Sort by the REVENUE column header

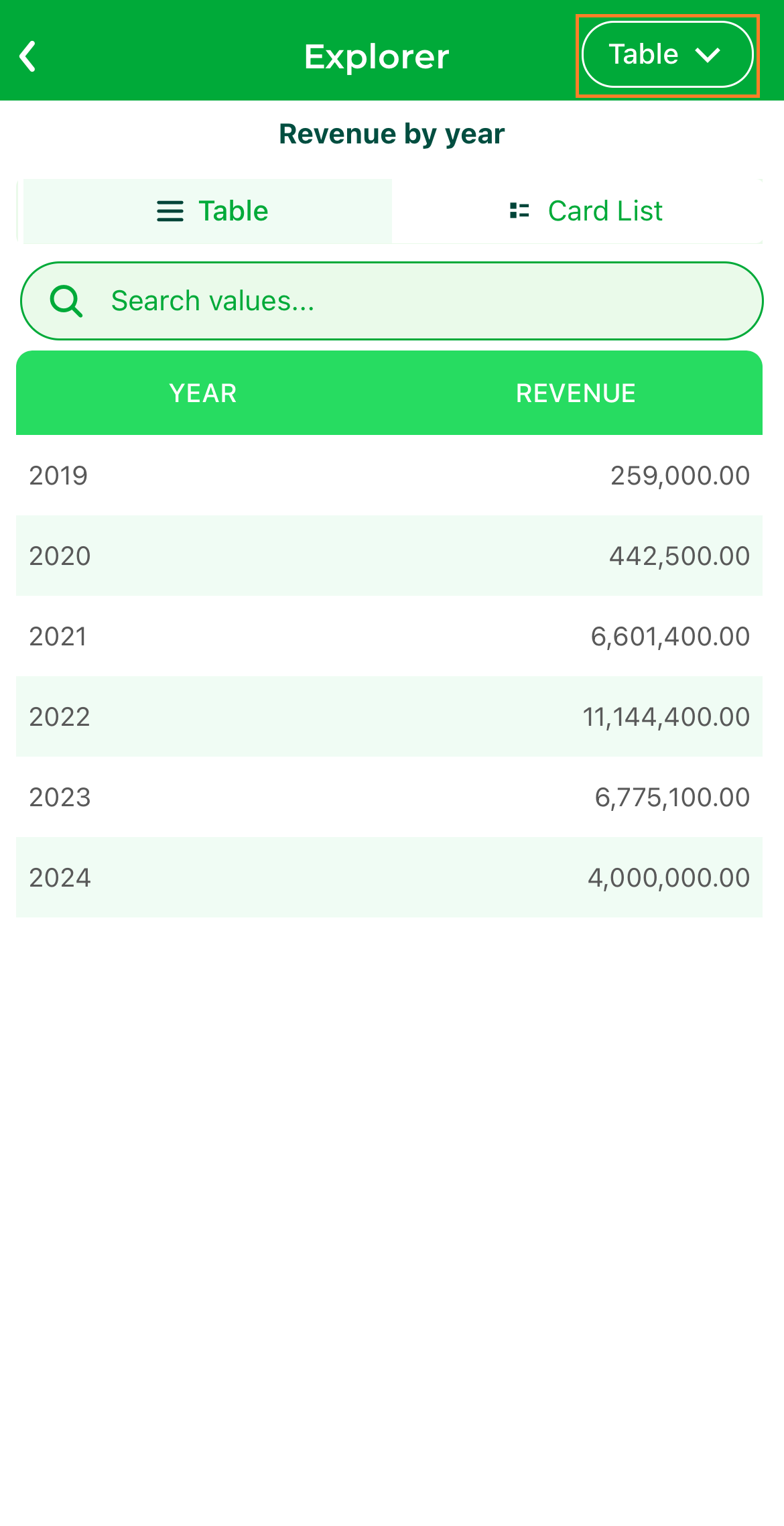576,393
